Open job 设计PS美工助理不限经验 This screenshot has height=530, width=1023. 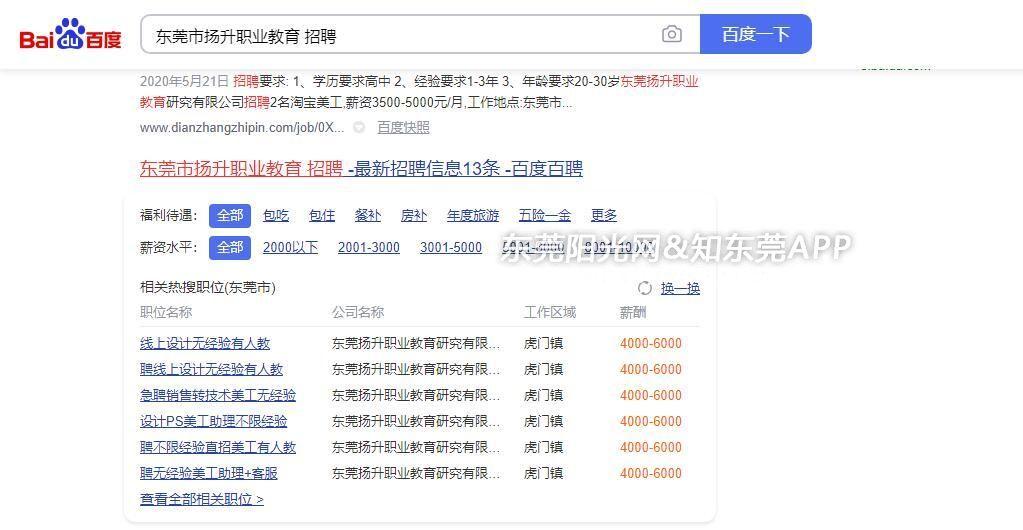tap(213, 422)
